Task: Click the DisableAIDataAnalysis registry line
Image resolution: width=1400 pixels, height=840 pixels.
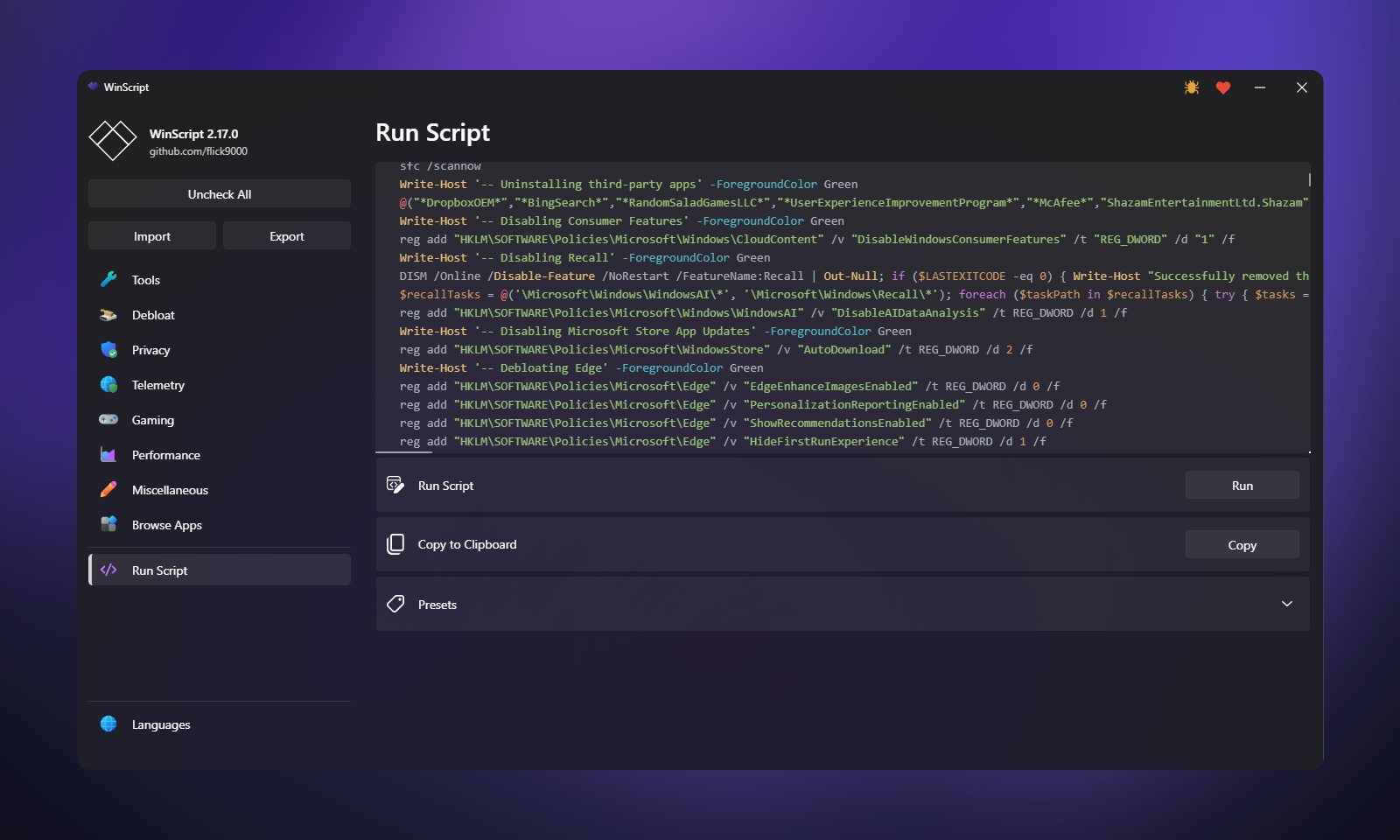Action: [x=763, y=312]
